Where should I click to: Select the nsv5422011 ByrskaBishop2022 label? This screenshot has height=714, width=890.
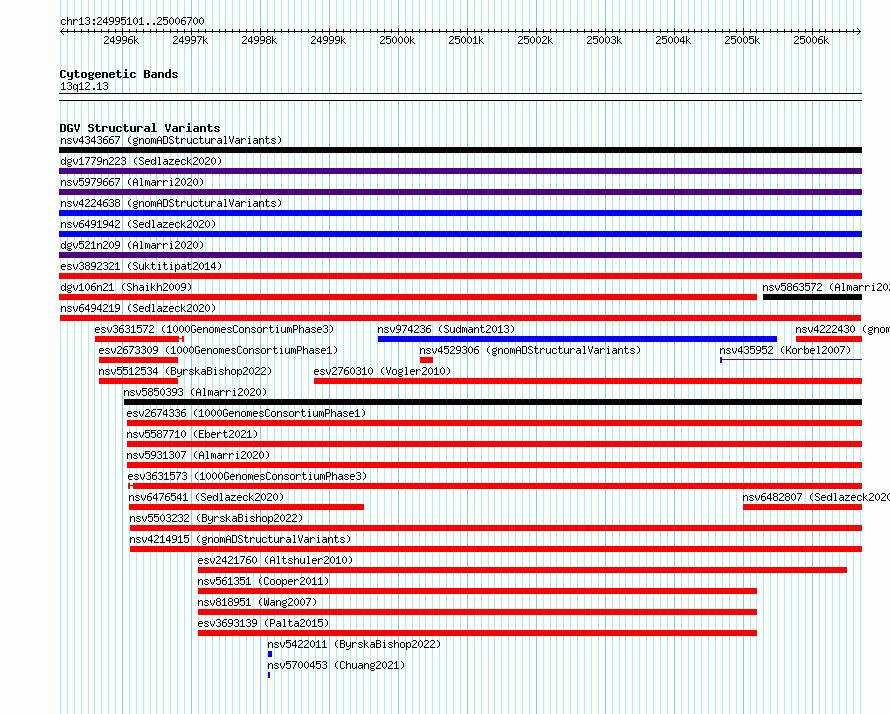354,644
